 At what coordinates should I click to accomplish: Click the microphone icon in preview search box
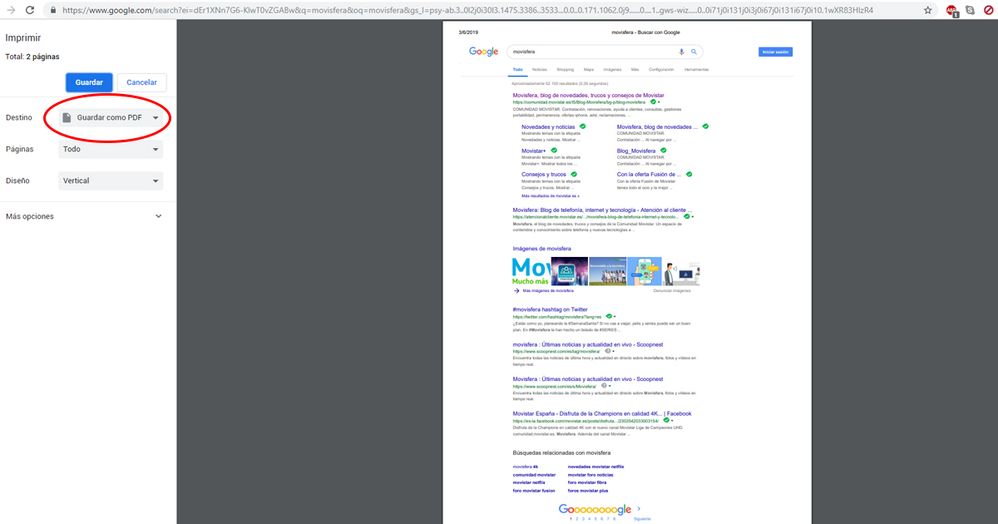click(x=682, y=52)
